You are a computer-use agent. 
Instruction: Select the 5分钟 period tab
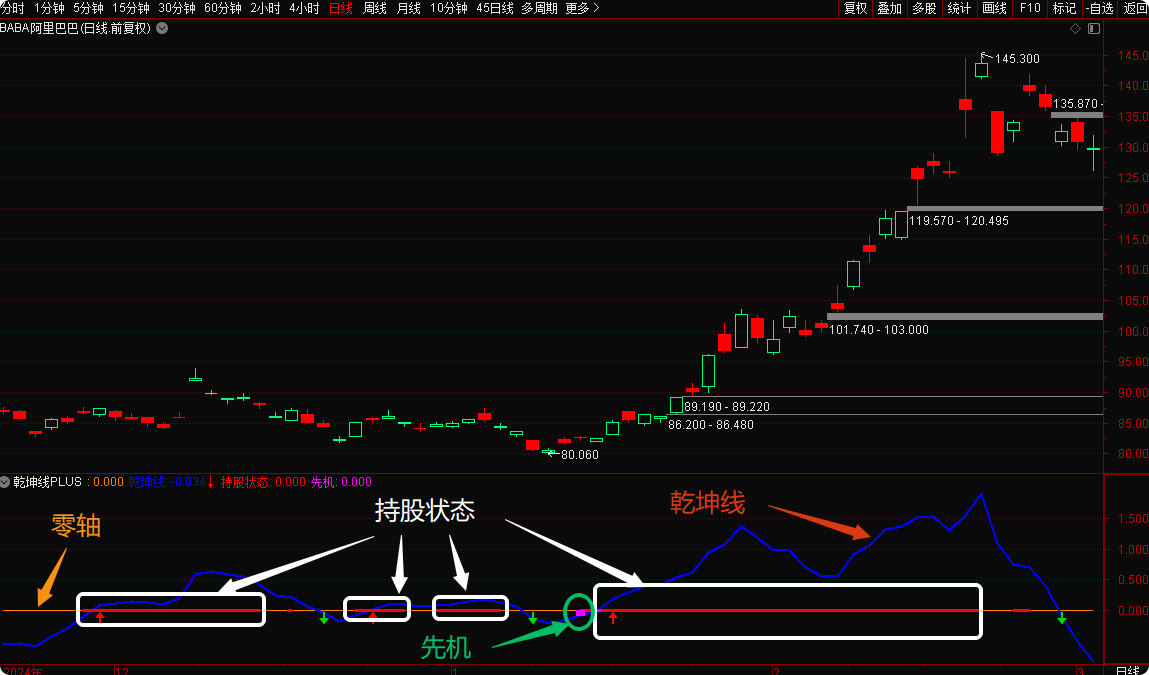coord(88,8)
